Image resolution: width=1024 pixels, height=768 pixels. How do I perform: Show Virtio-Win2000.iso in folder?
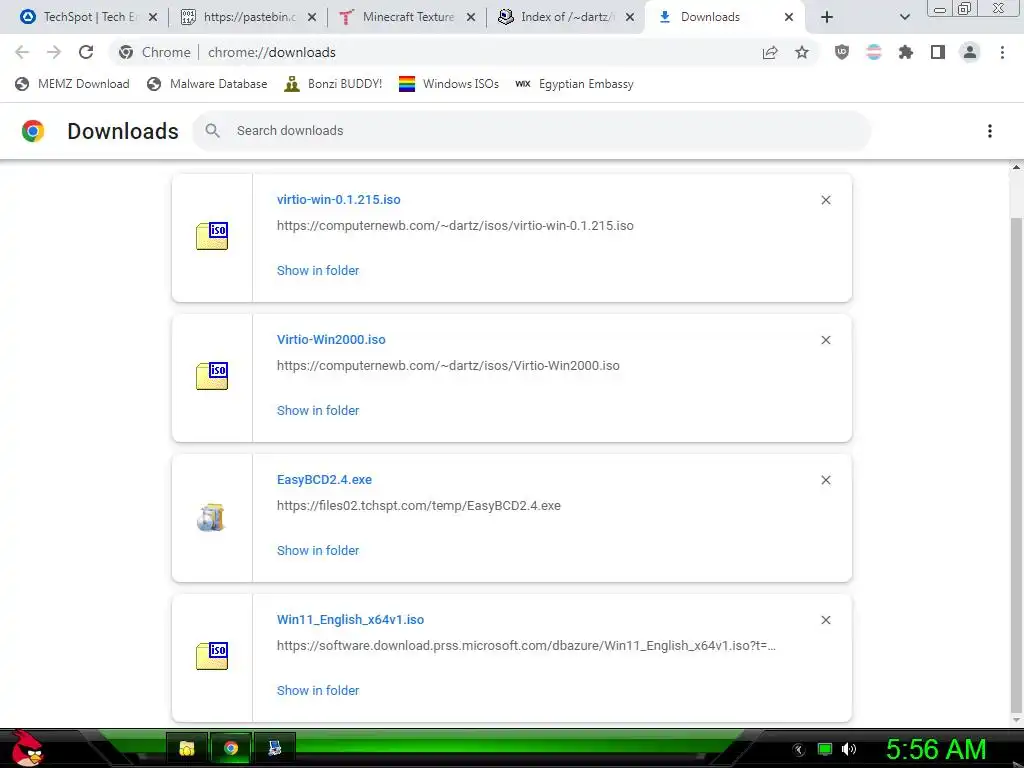[x=318, y=410]
